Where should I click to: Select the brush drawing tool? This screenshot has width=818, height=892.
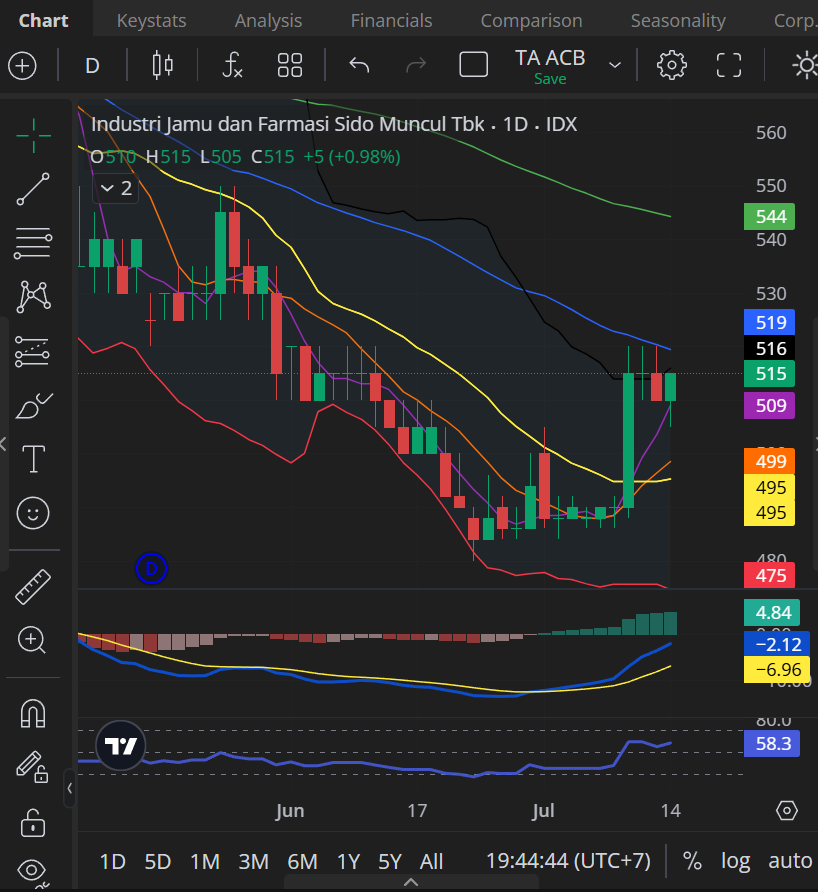34,405
